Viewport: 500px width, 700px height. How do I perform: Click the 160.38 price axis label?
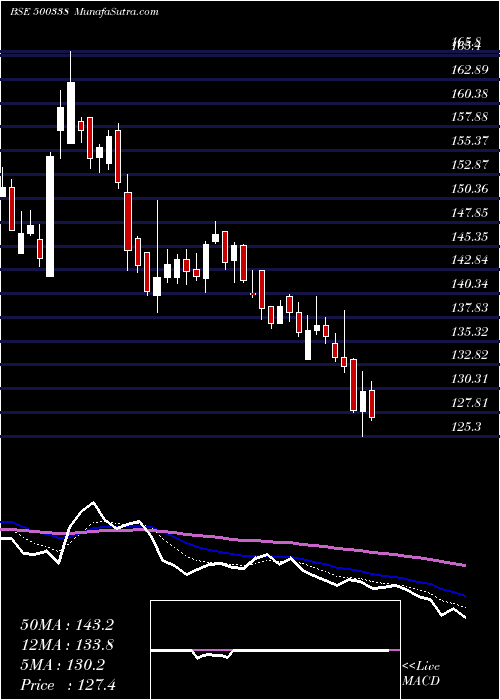(x=469, y=94)
